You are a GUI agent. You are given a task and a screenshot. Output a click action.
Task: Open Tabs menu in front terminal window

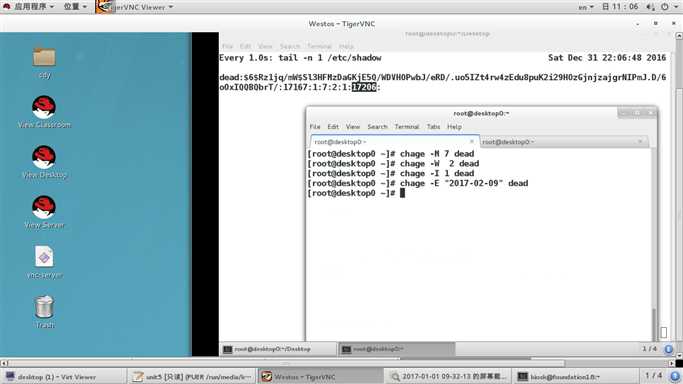433,127
